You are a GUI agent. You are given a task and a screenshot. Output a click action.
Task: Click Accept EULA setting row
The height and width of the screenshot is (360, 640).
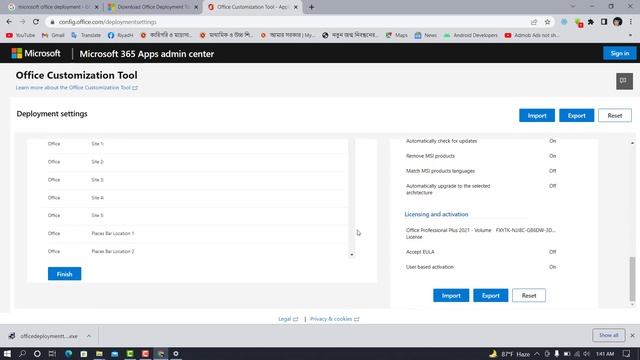pyautogui.click(x=481, y=252)
